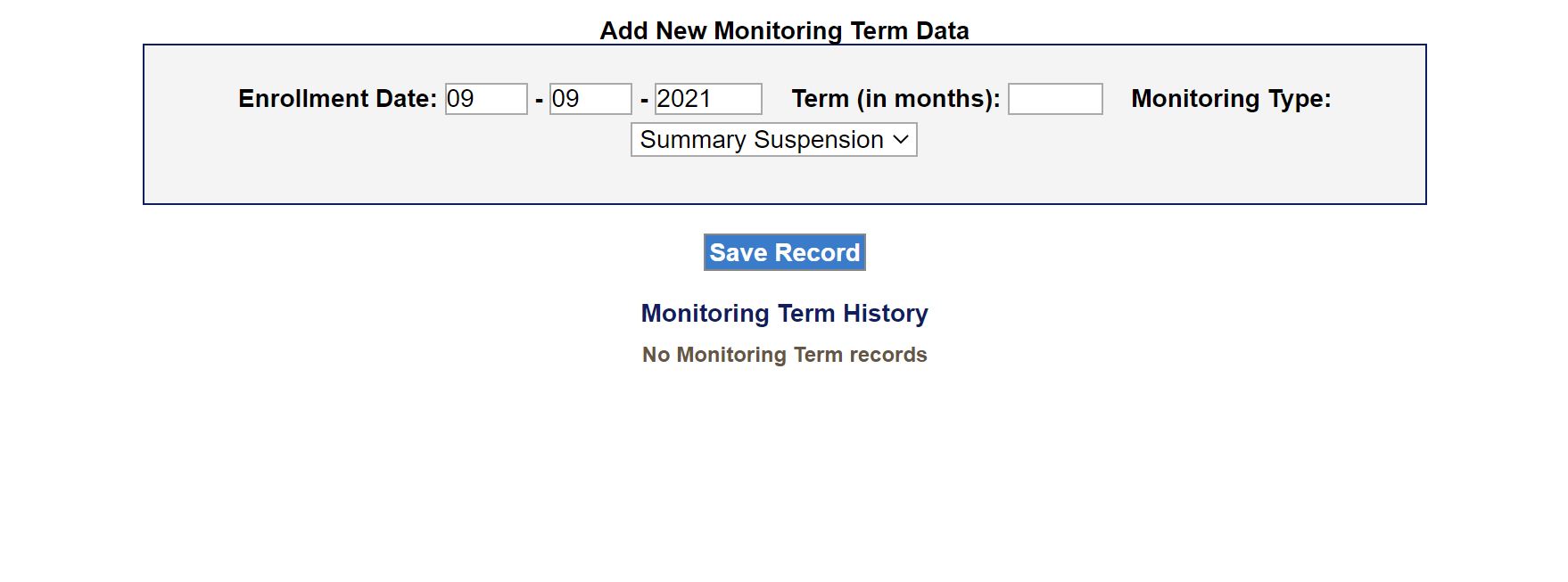
Task: Click the Monitoring Type label
Action: 1231,99
